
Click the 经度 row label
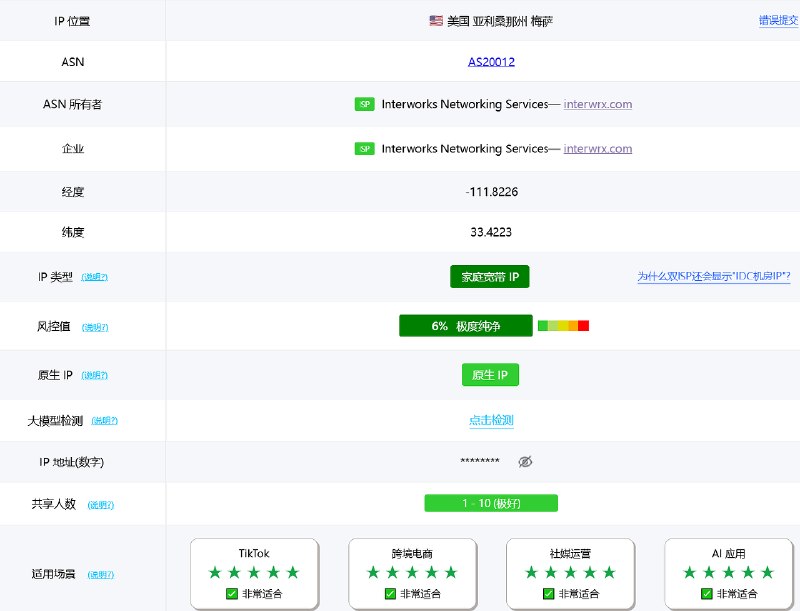click(72, 192)
